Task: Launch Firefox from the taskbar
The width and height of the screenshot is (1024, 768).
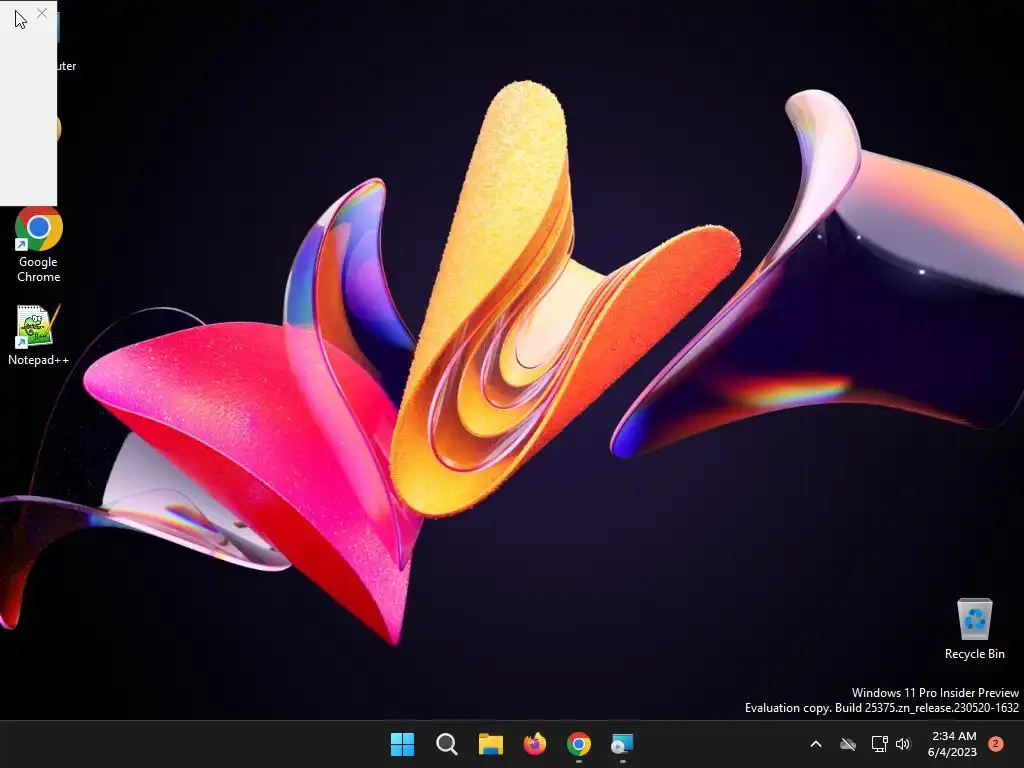Action: click(x=535, y=744)
